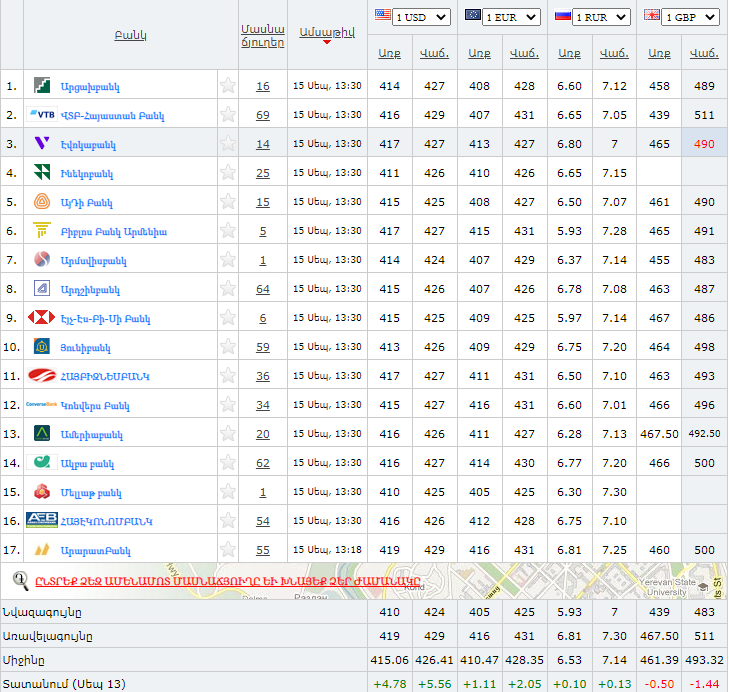
Task: Click the Russian flag icon by RUR selector
Action: tap(563, 15)
